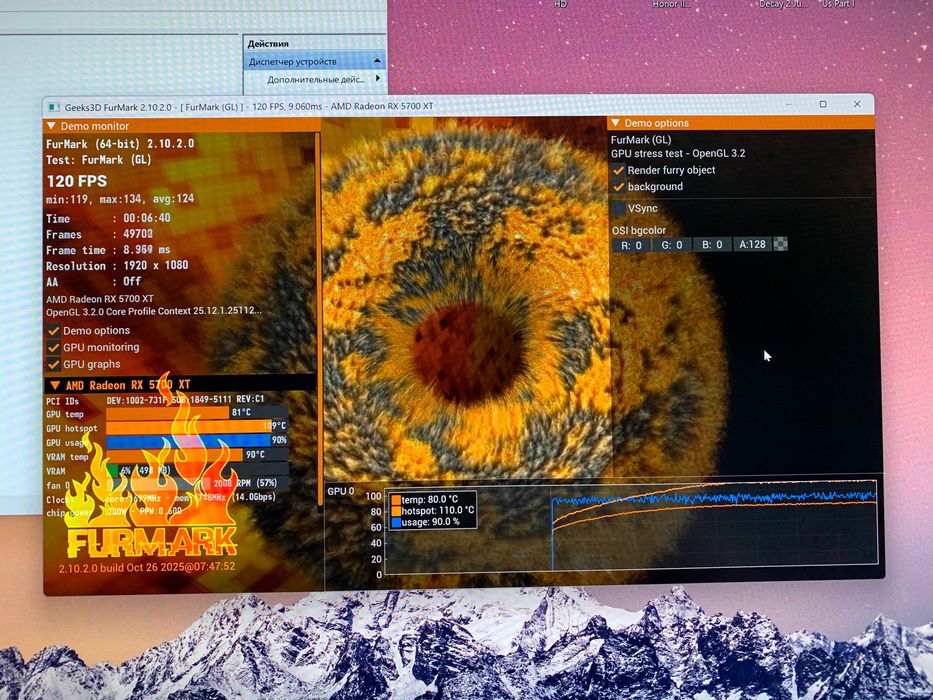Screen dimensions: 933x700
Task: Click the B: 0 color value field
Action: 712,245
